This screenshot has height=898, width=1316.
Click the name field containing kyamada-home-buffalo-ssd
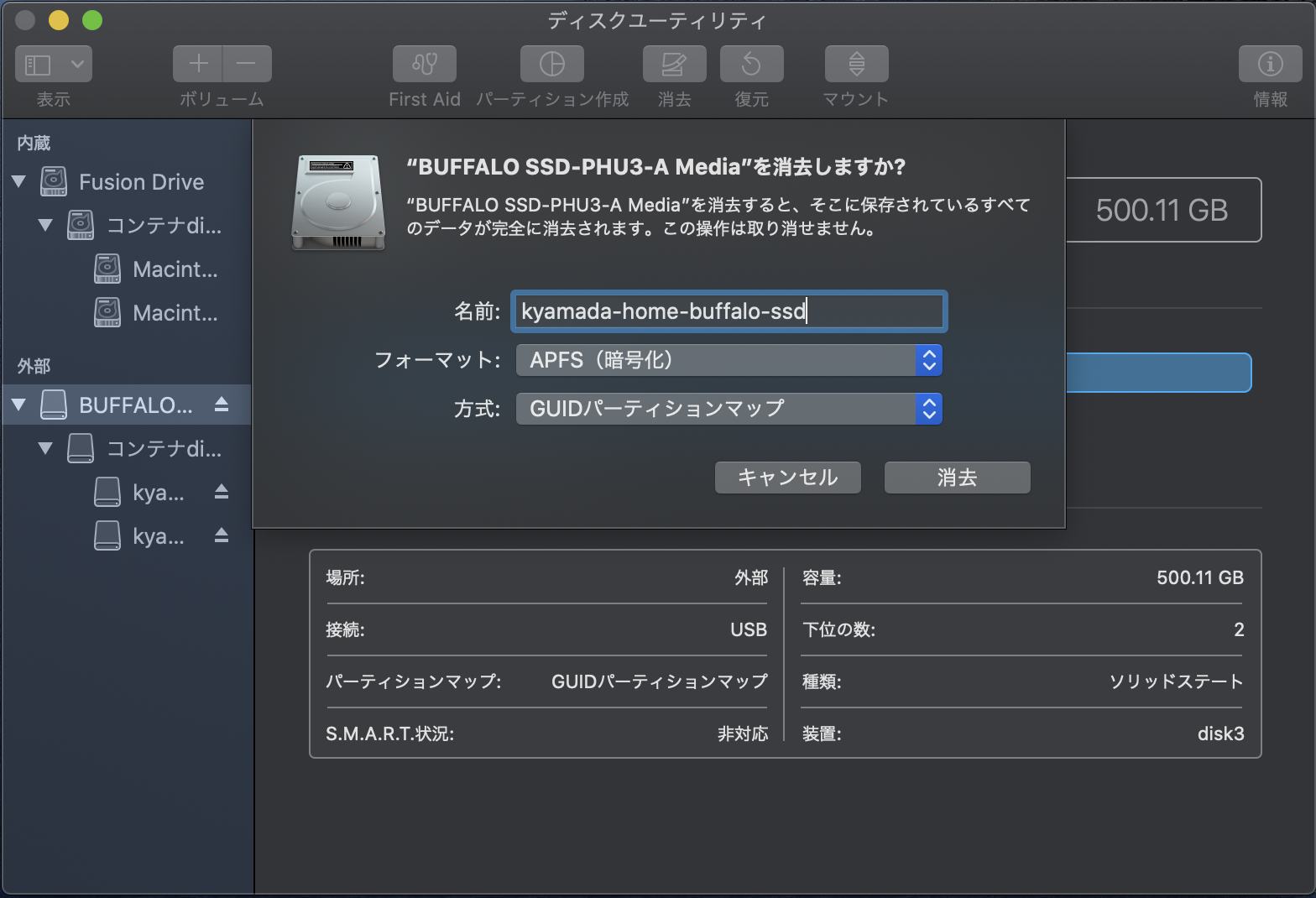pyautogui.click(x=728, y=311)
